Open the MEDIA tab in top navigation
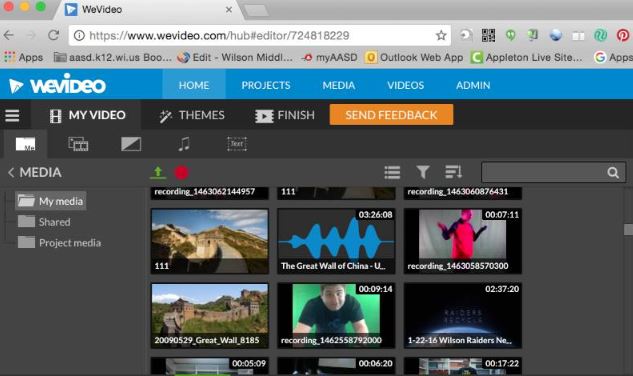The height and width of the screenshot is (376, 633). point(339,85)
